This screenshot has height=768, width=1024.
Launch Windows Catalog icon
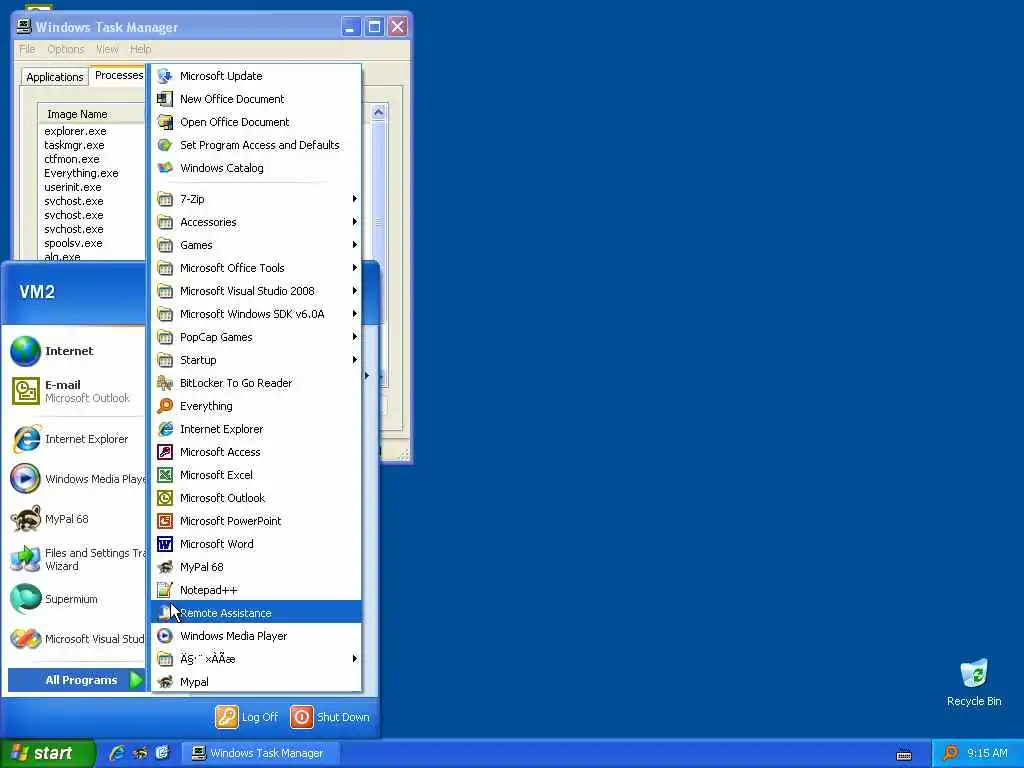pyautogui.click(x=165, y=168)
